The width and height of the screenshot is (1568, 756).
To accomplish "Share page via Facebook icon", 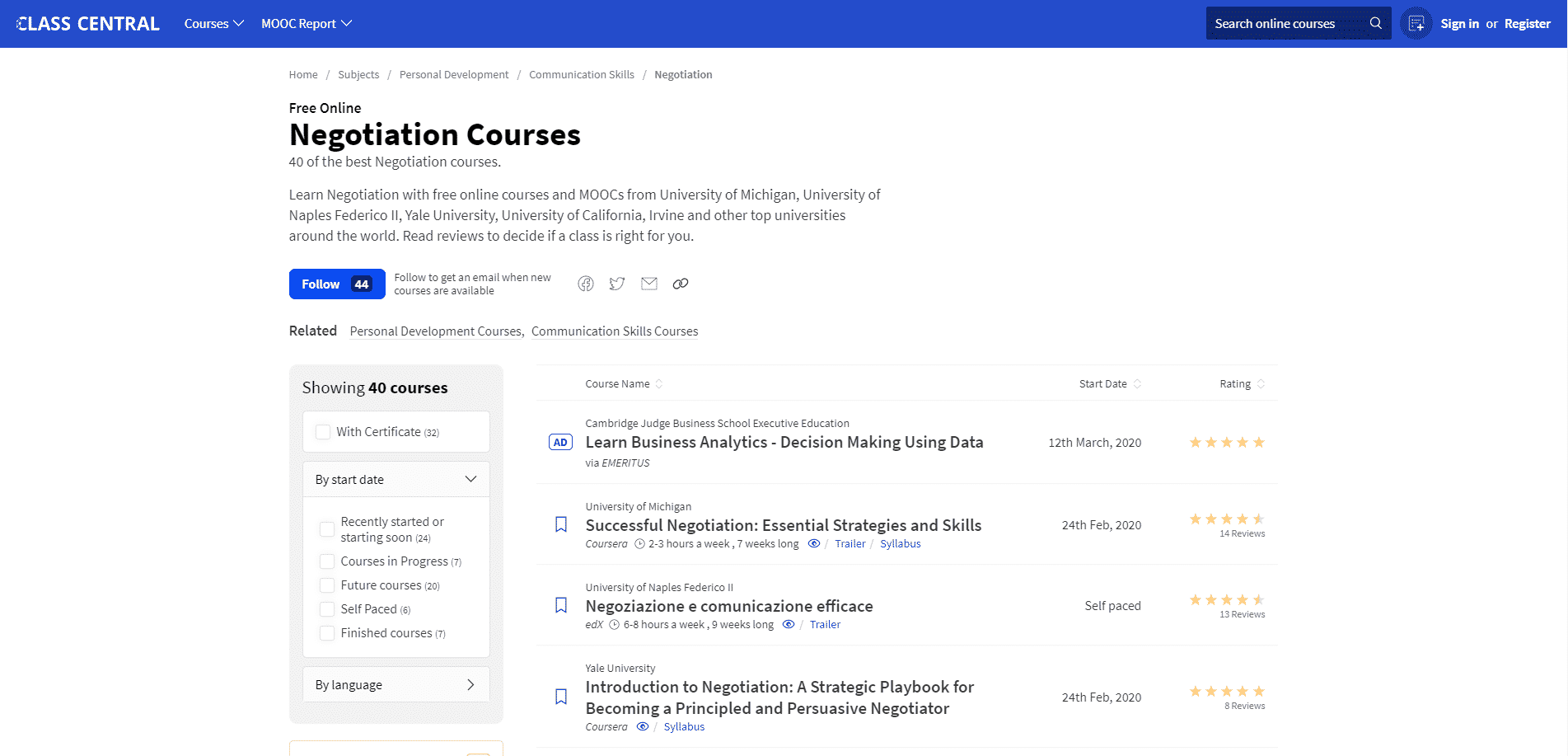I will tap(585, 284).
